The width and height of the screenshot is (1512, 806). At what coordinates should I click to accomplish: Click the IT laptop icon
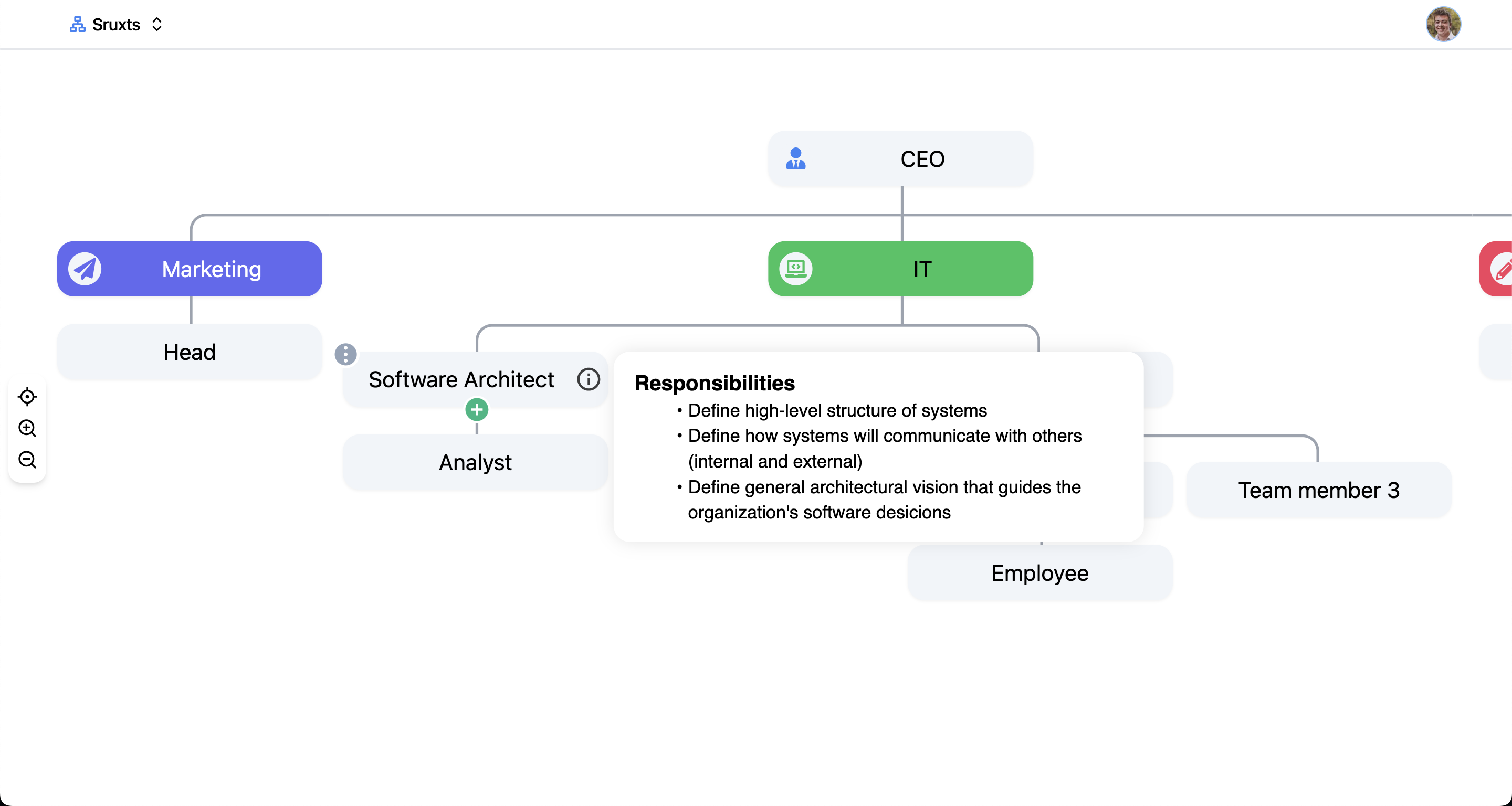[795, 269]
